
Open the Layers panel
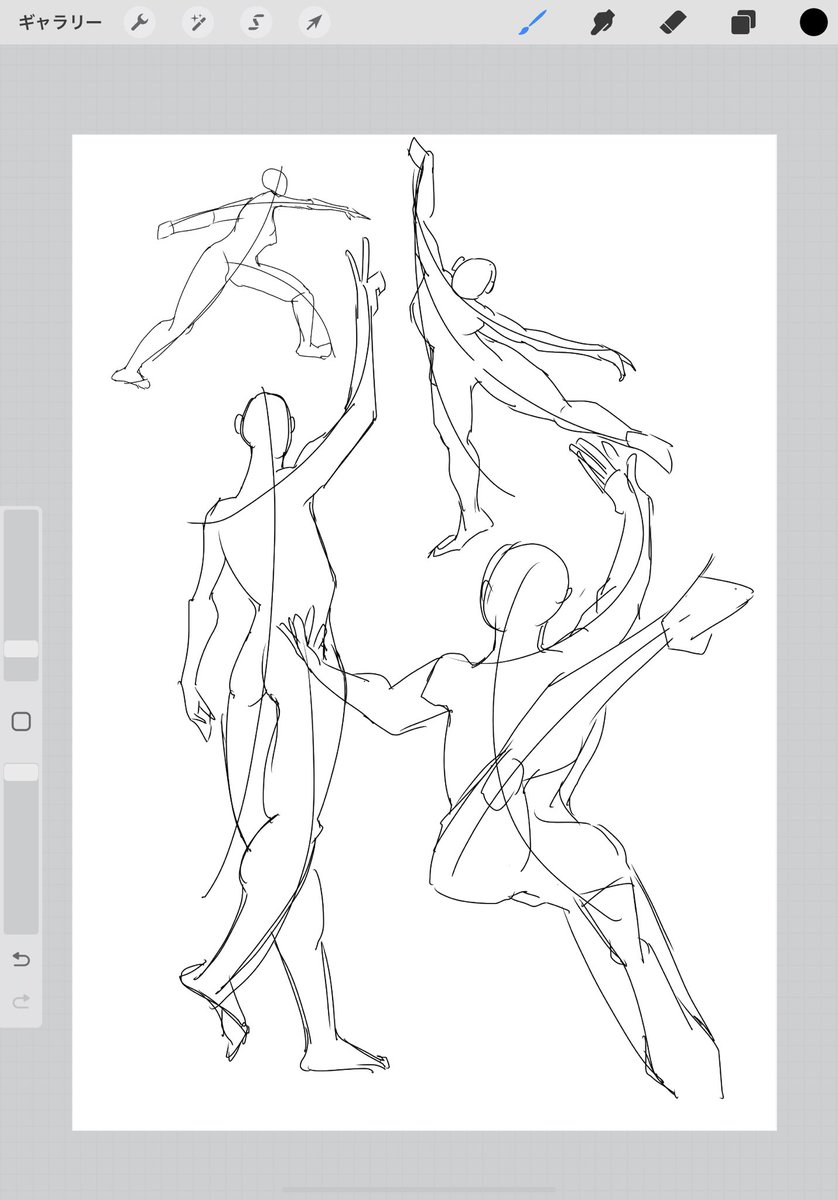point(743,22)
